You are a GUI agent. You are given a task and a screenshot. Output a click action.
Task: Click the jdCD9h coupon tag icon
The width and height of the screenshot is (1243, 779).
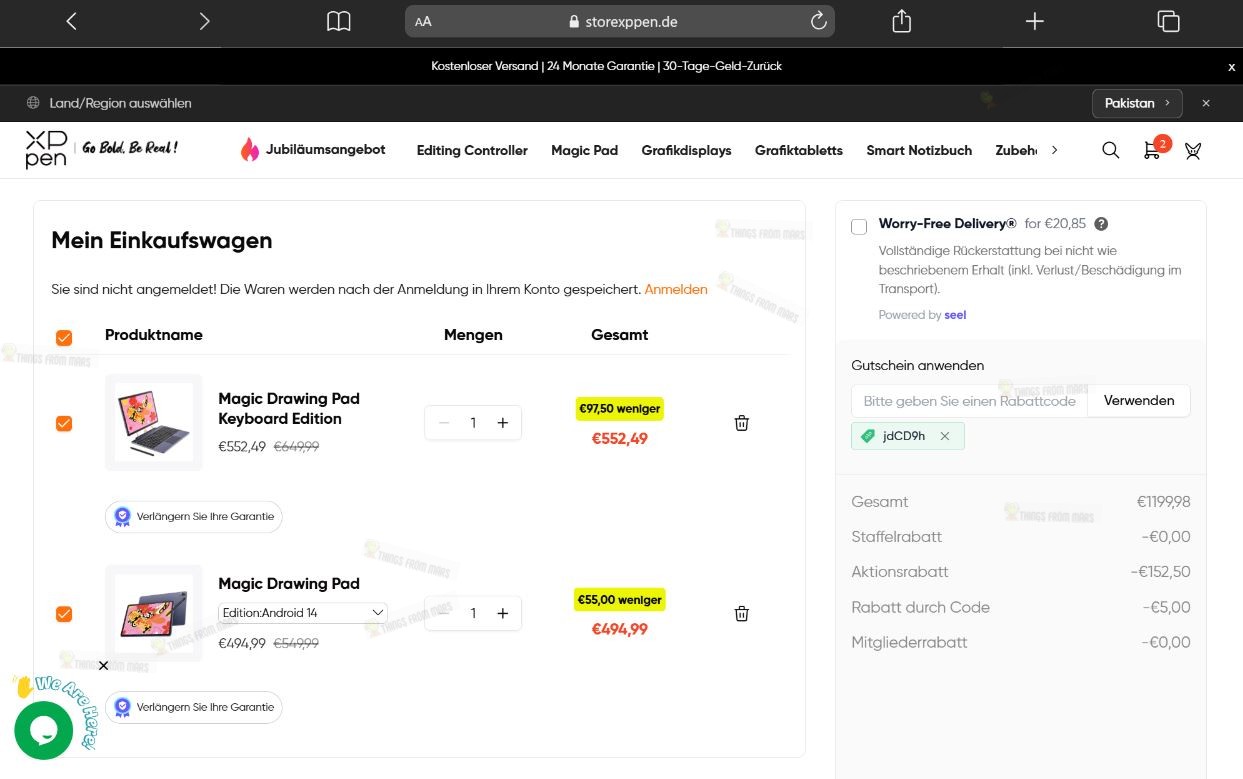[867, 436]
